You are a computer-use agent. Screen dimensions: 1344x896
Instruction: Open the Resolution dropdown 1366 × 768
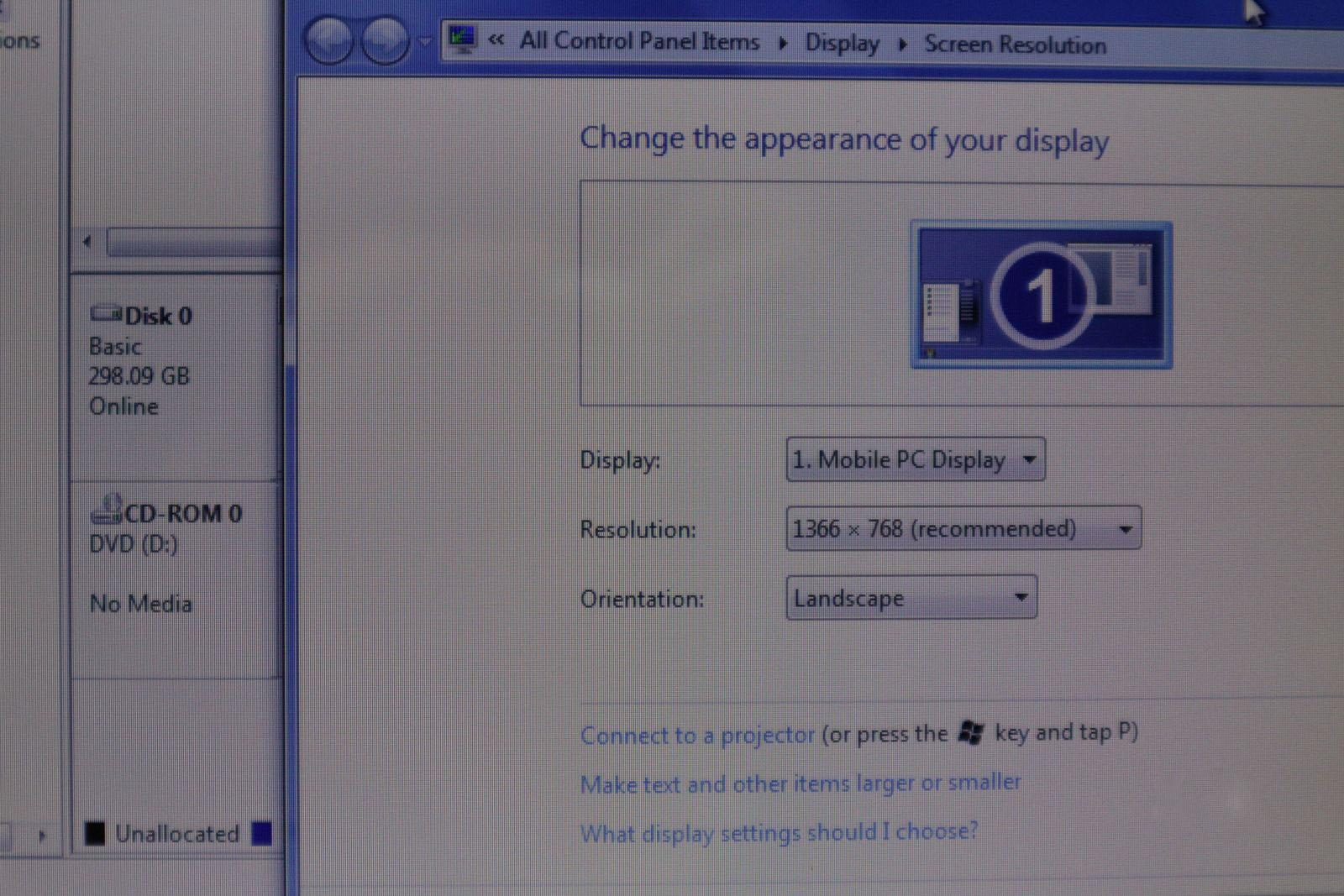[x=963, y=528]
